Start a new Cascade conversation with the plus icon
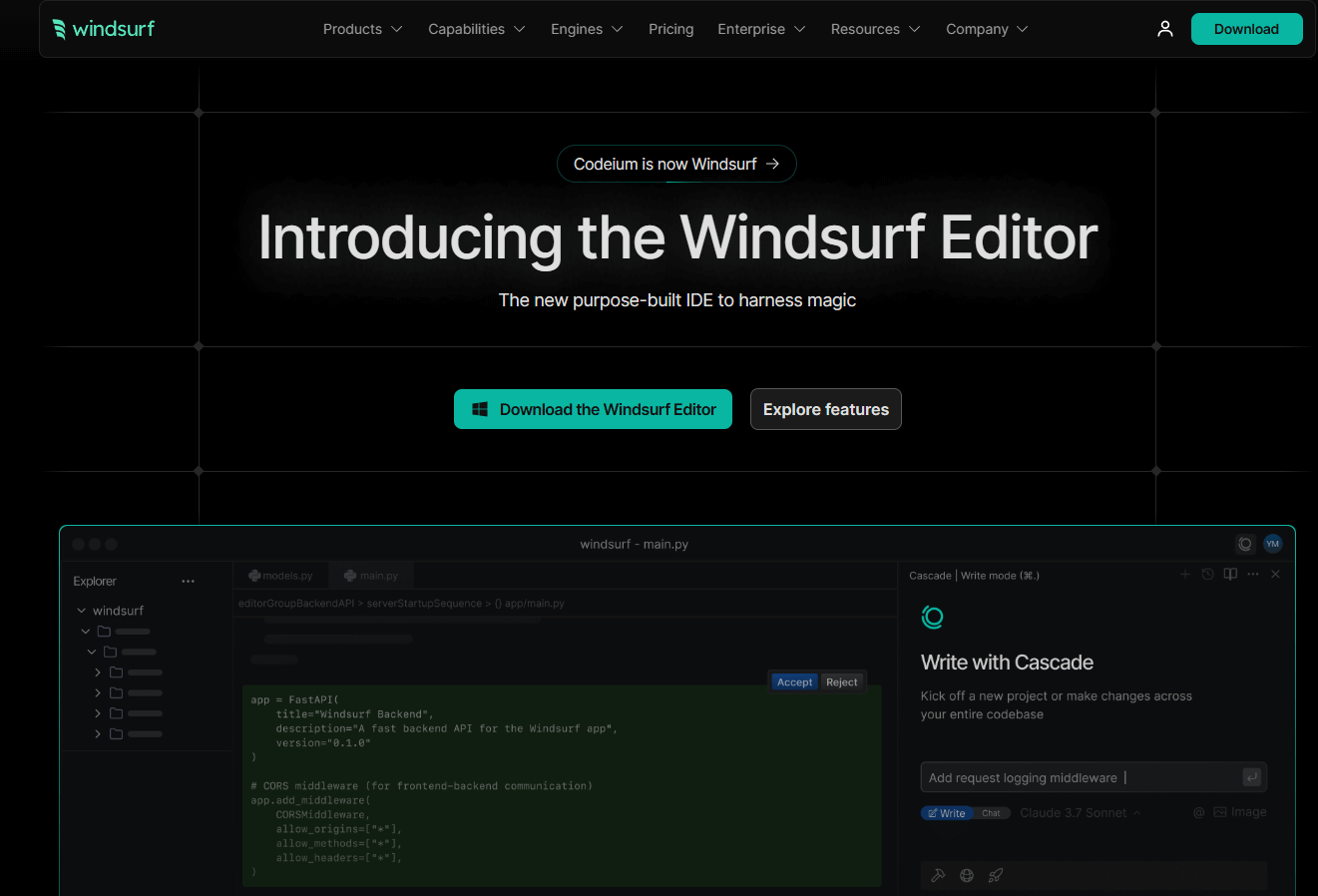The image size is (1318, 896). click(x=1185, y=574)
